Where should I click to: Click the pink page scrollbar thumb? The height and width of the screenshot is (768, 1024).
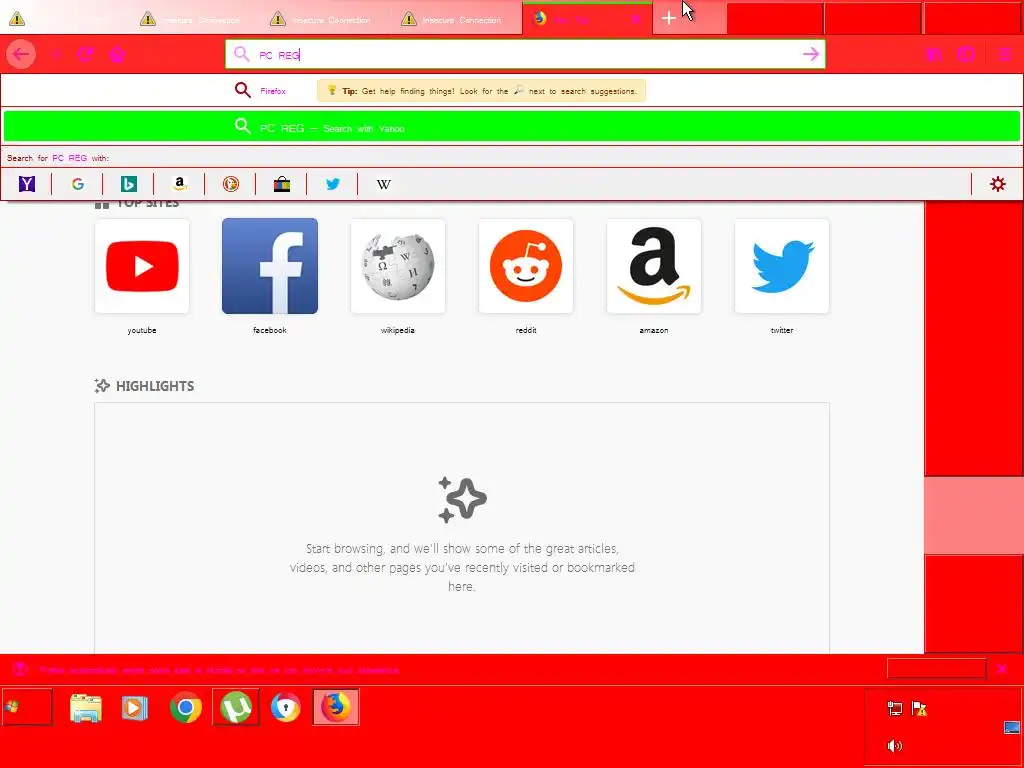click(x=974, y=515)
